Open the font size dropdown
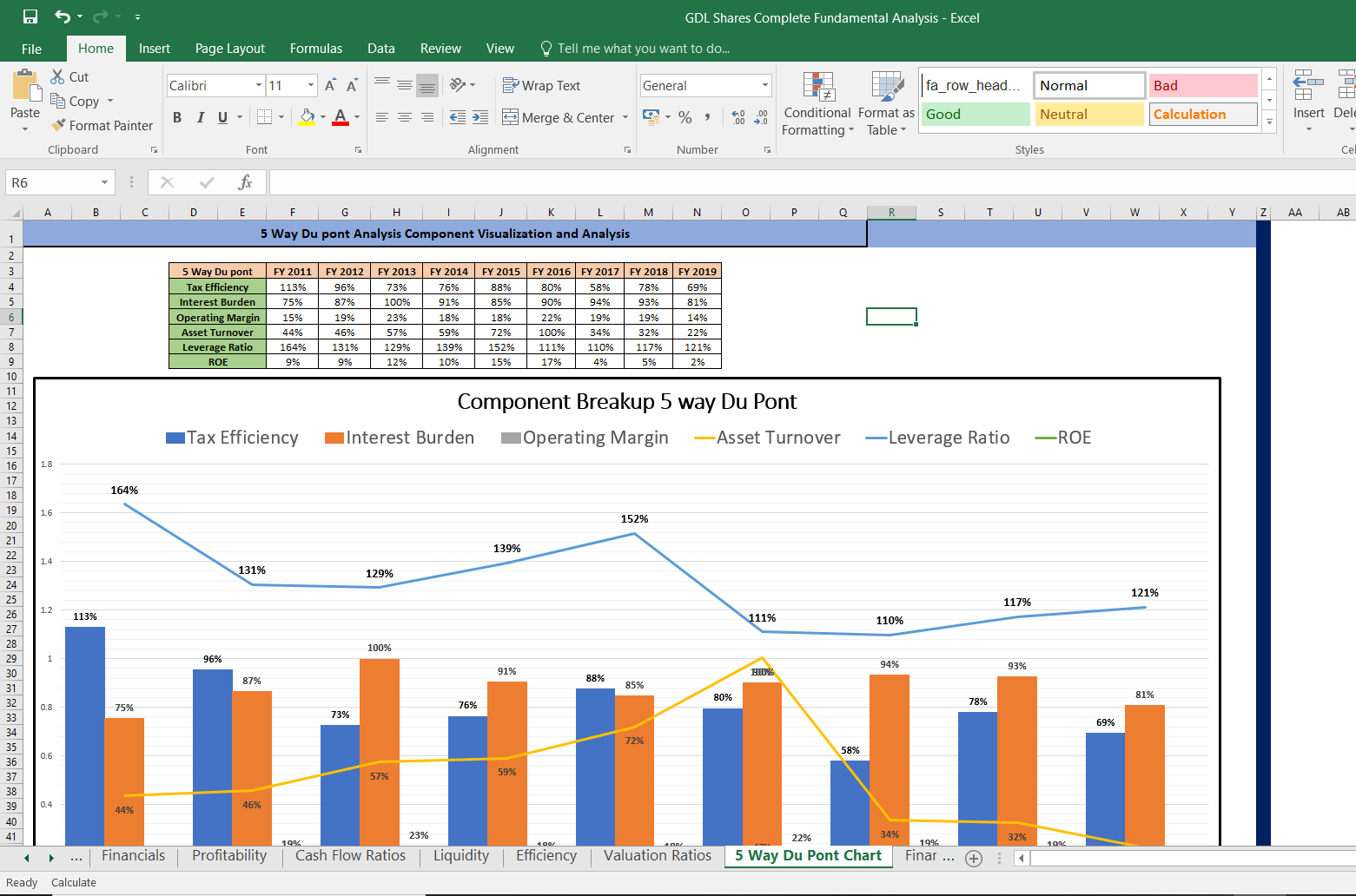 tap(311, 85)
